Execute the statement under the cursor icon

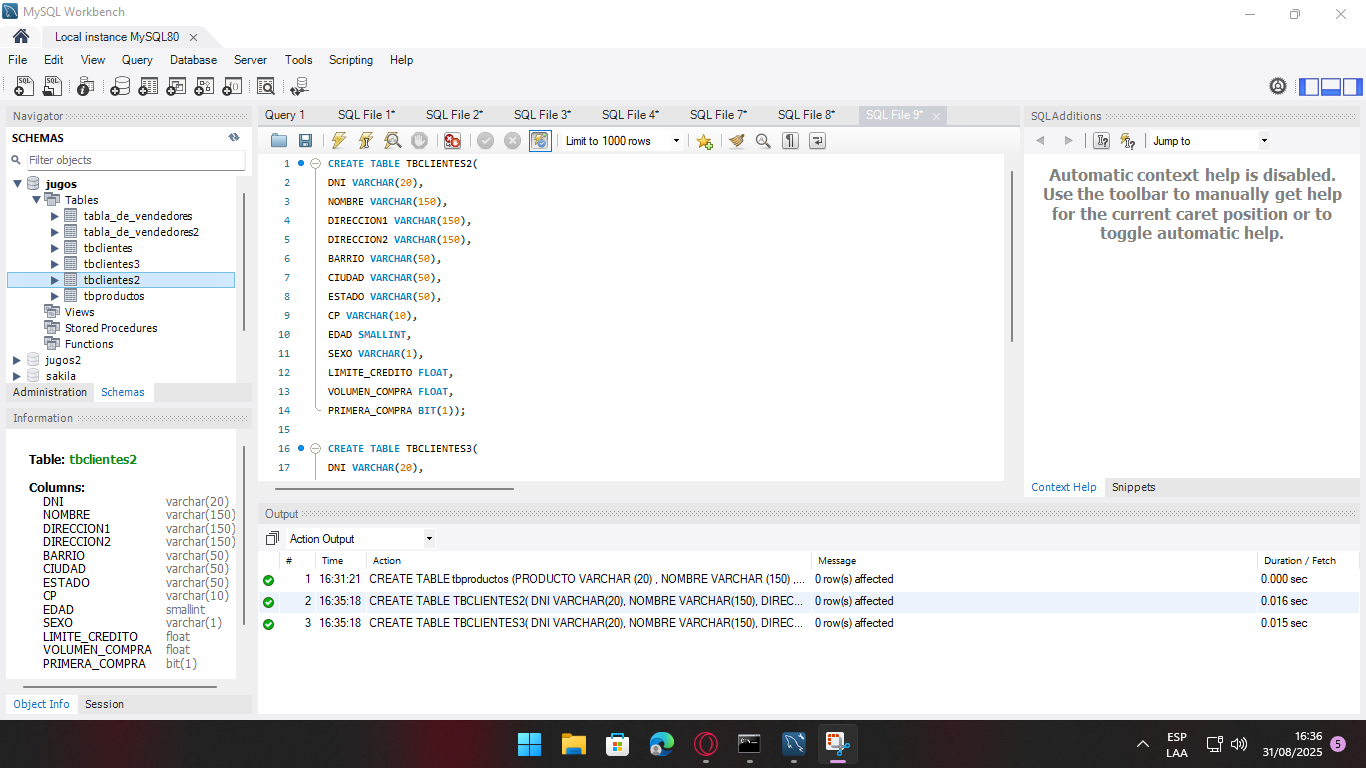pyautogui.click(x=366, y=141)
